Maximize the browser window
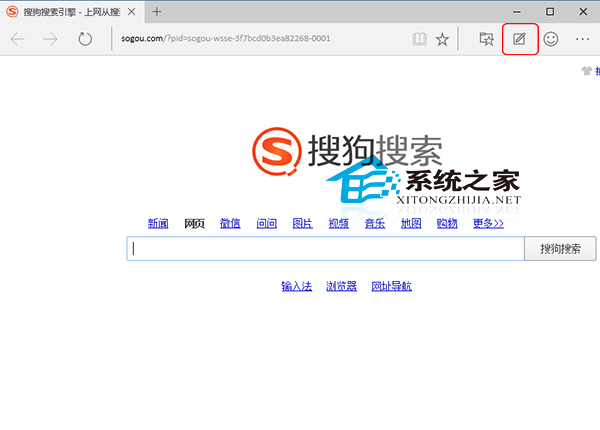The height and width of the screenshot is (430, 600). pos(550,12)
